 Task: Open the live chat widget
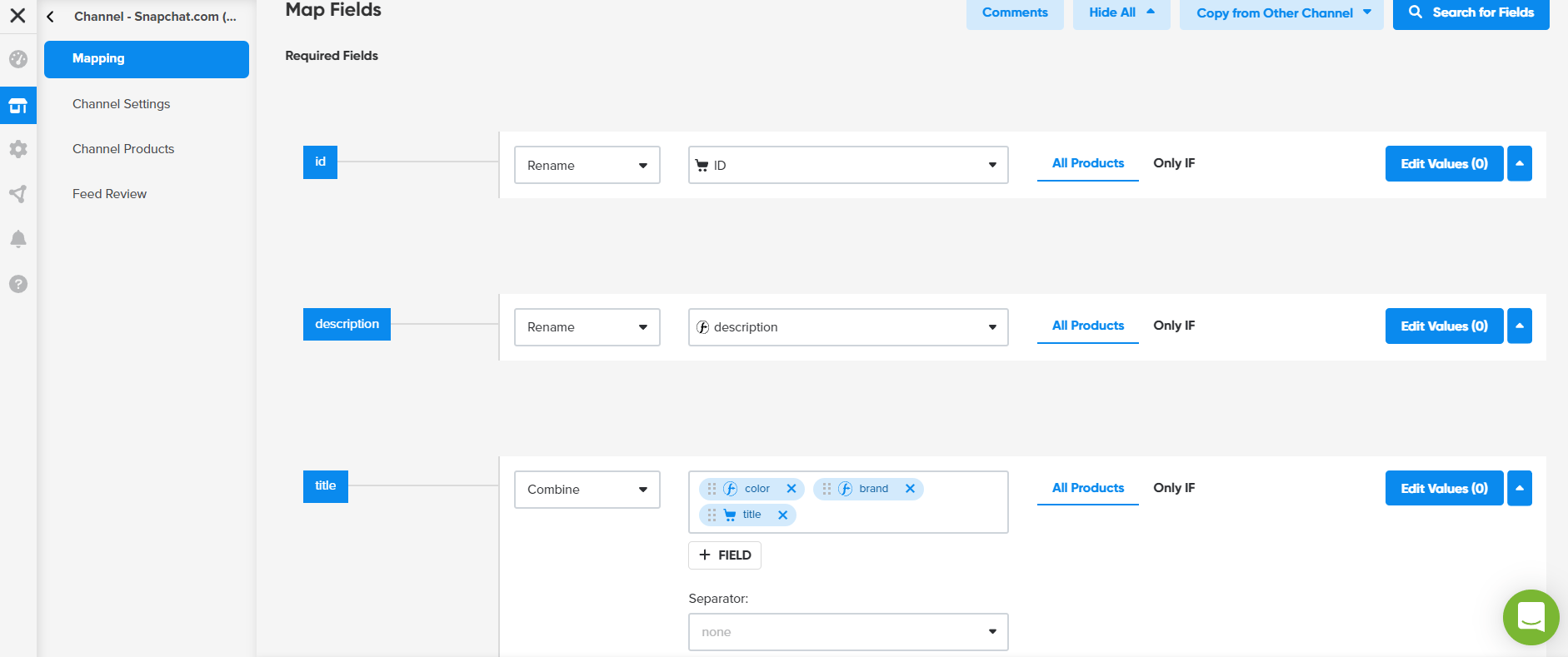[1531, 617]
